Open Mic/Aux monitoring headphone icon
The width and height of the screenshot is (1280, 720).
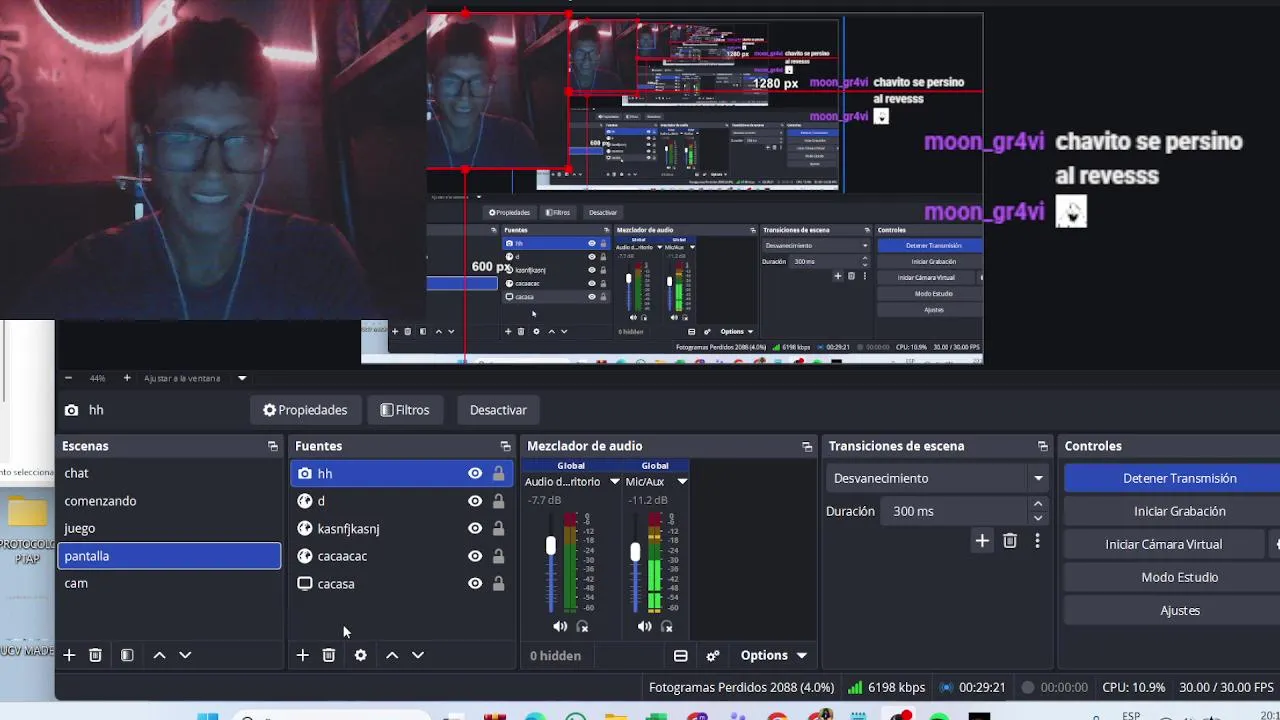tap(667, 626)
